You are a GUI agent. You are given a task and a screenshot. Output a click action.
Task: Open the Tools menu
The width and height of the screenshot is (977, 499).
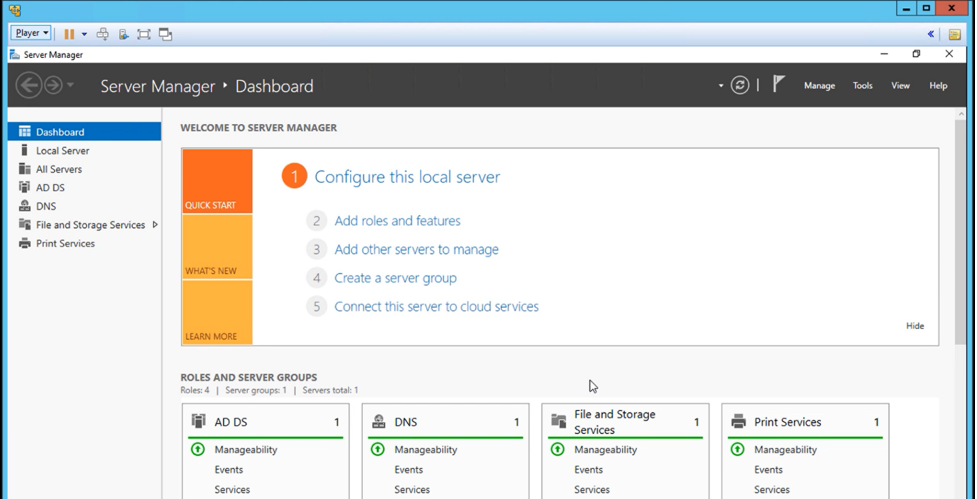862,86
